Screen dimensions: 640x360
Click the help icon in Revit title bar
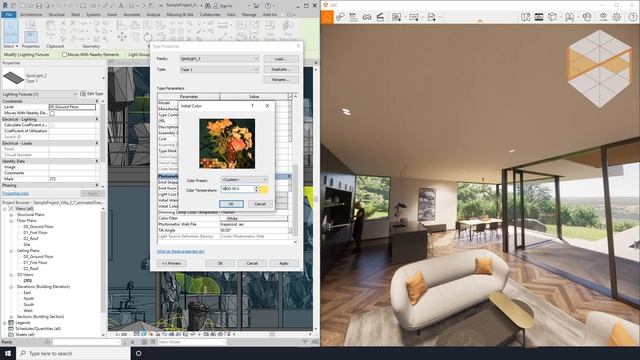268,6
